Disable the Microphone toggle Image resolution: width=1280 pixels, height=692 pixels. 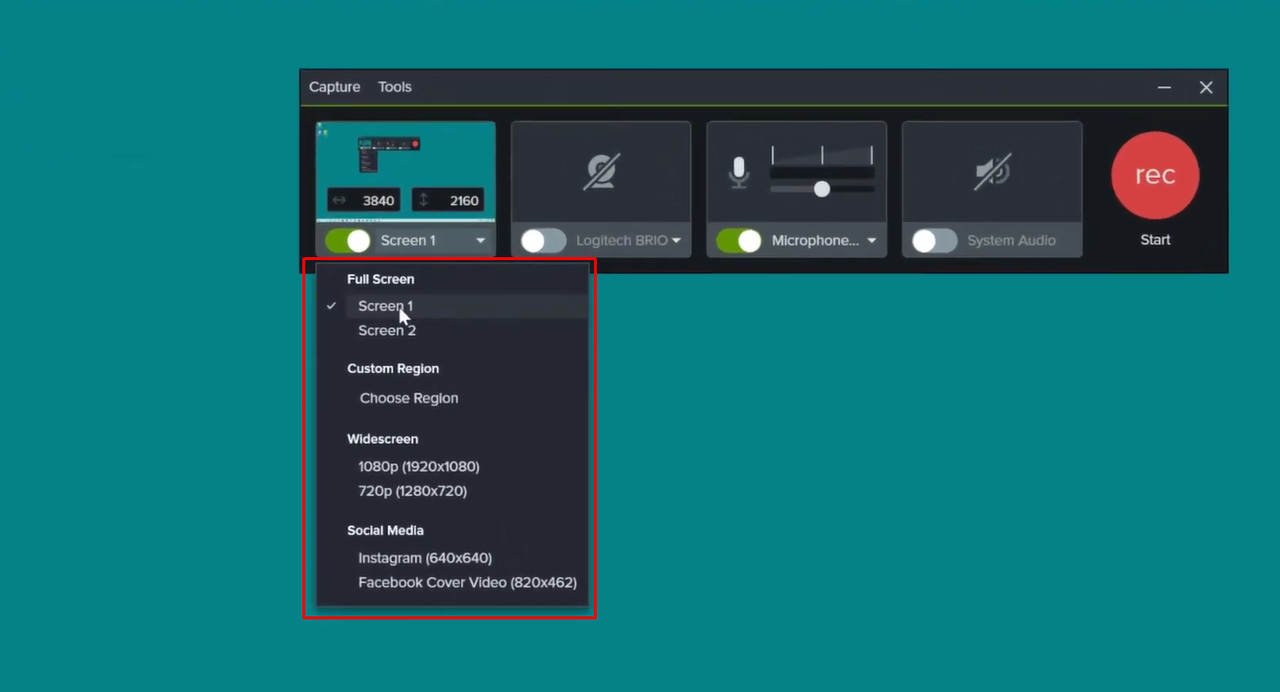tap(739, 240)
